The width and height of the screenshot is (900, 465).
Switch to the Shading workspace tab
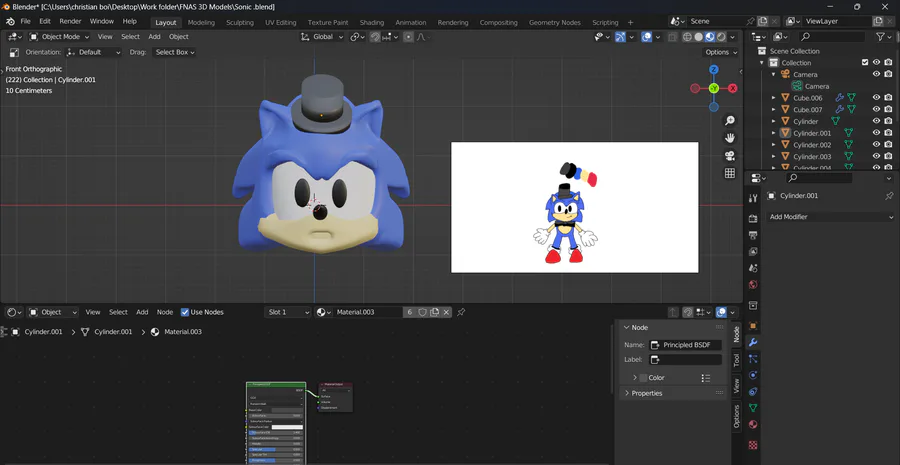tap(372, 22)
